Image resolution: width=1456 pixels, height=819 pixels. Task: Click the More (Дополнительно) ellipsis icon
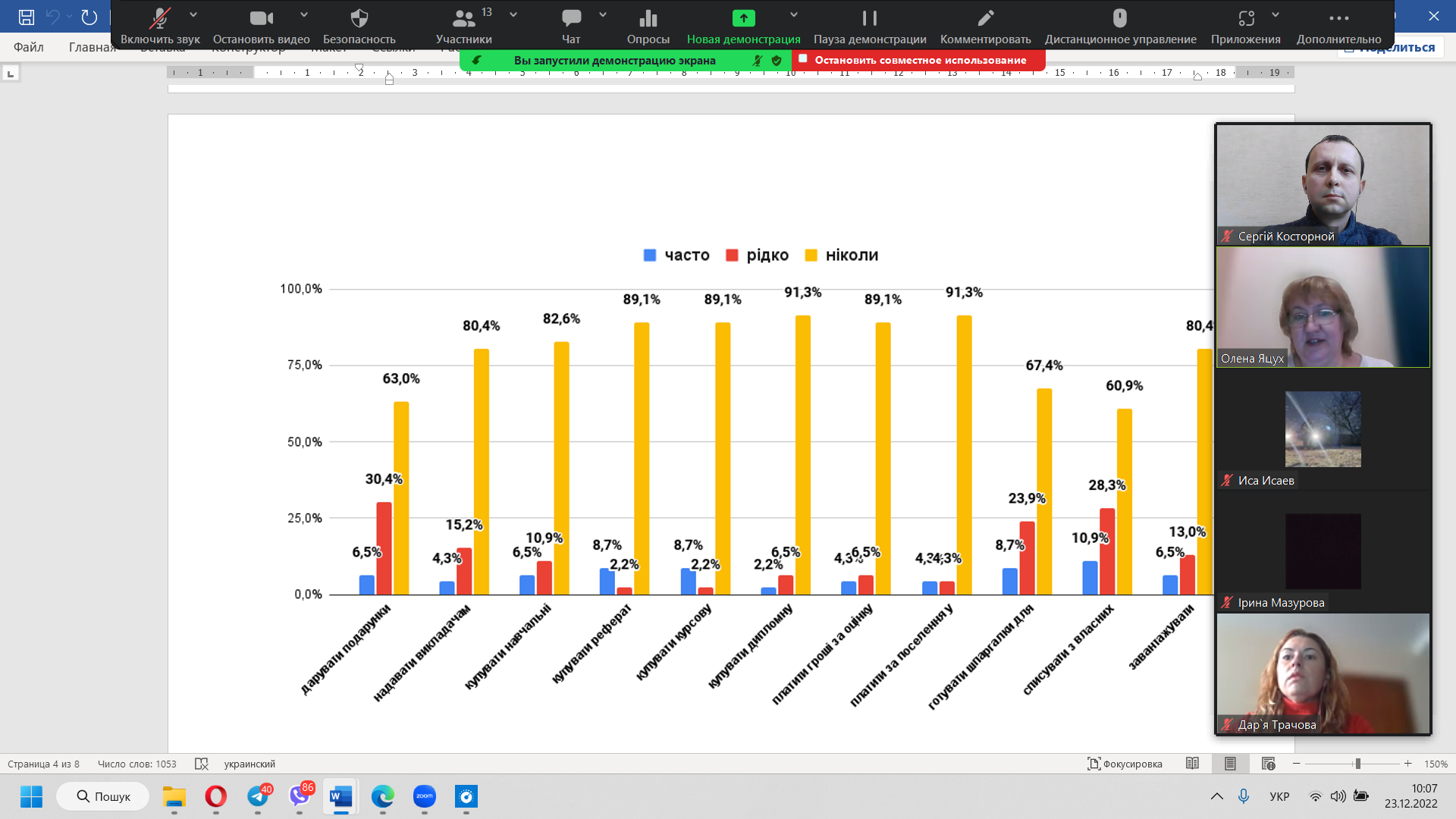point(1338,18)
